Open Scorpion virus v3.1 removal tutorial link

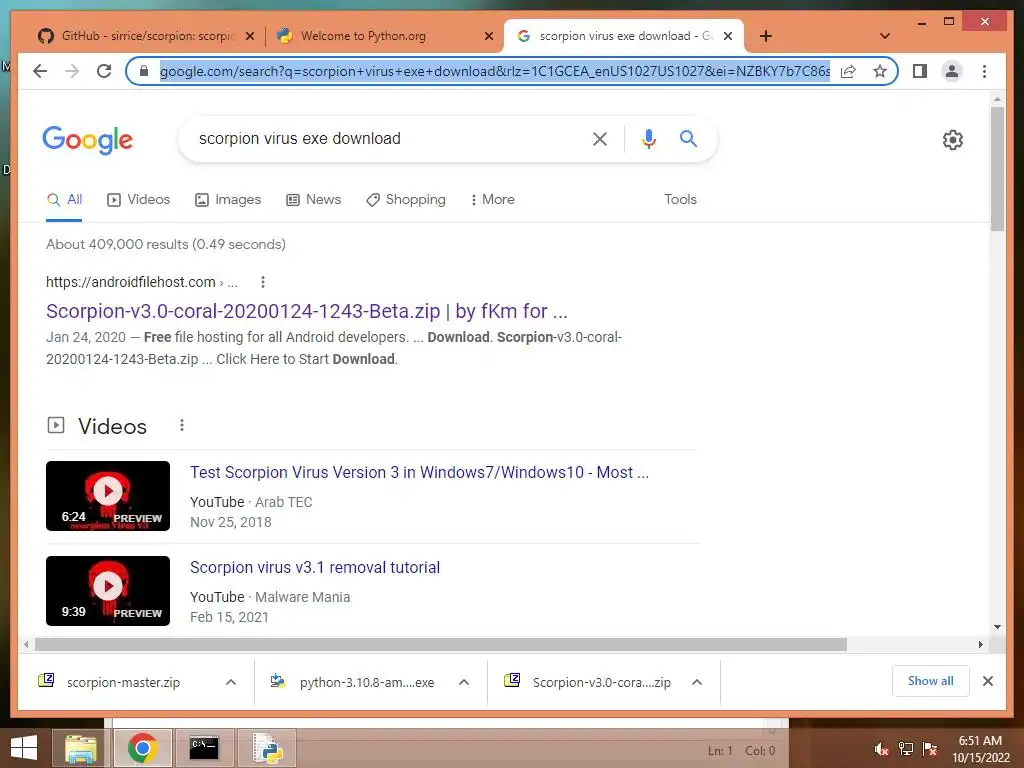coord(315,568)
